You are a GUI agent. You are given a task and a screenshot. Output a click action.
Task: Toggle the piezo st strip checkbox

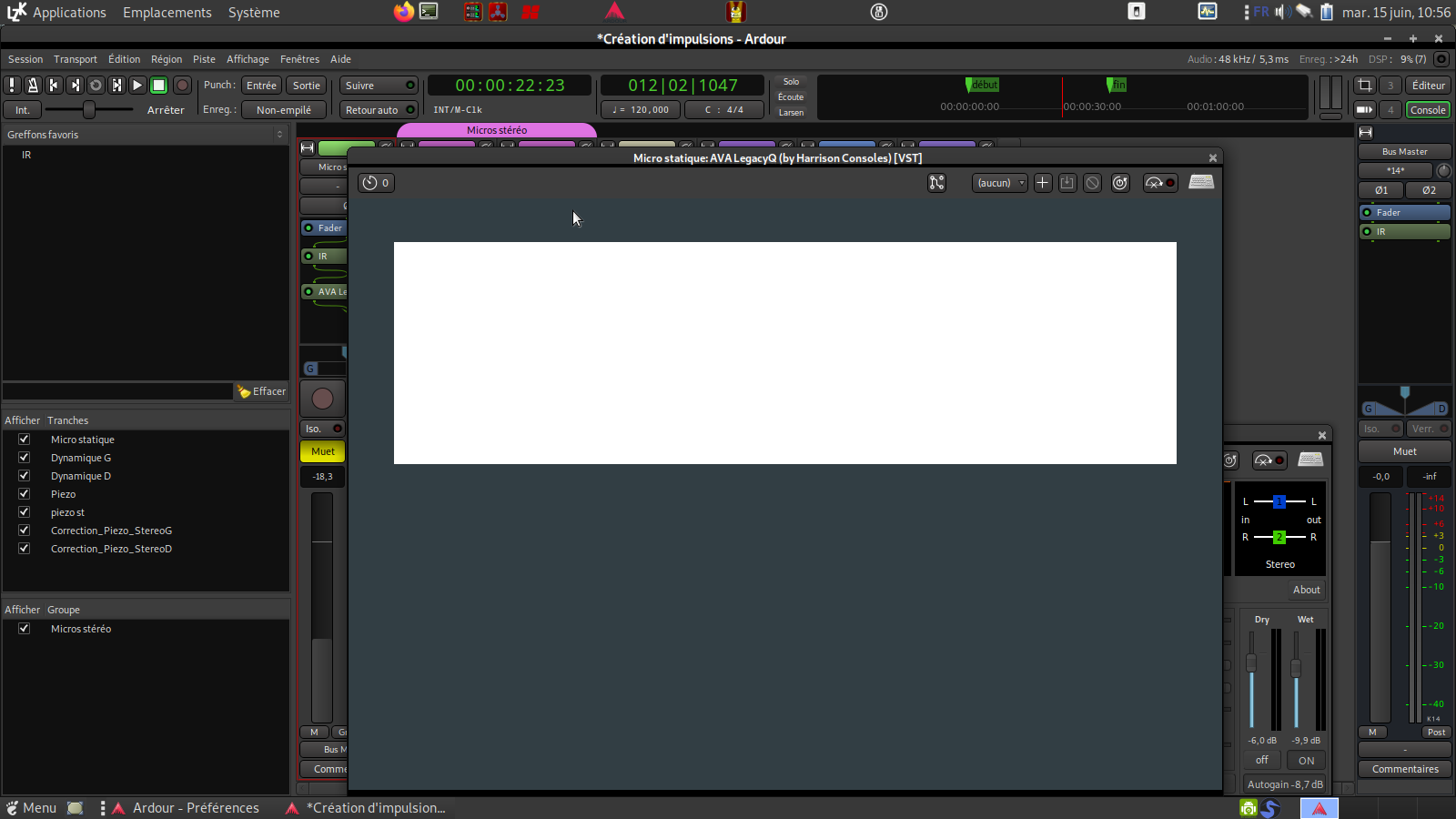point(25,512)
